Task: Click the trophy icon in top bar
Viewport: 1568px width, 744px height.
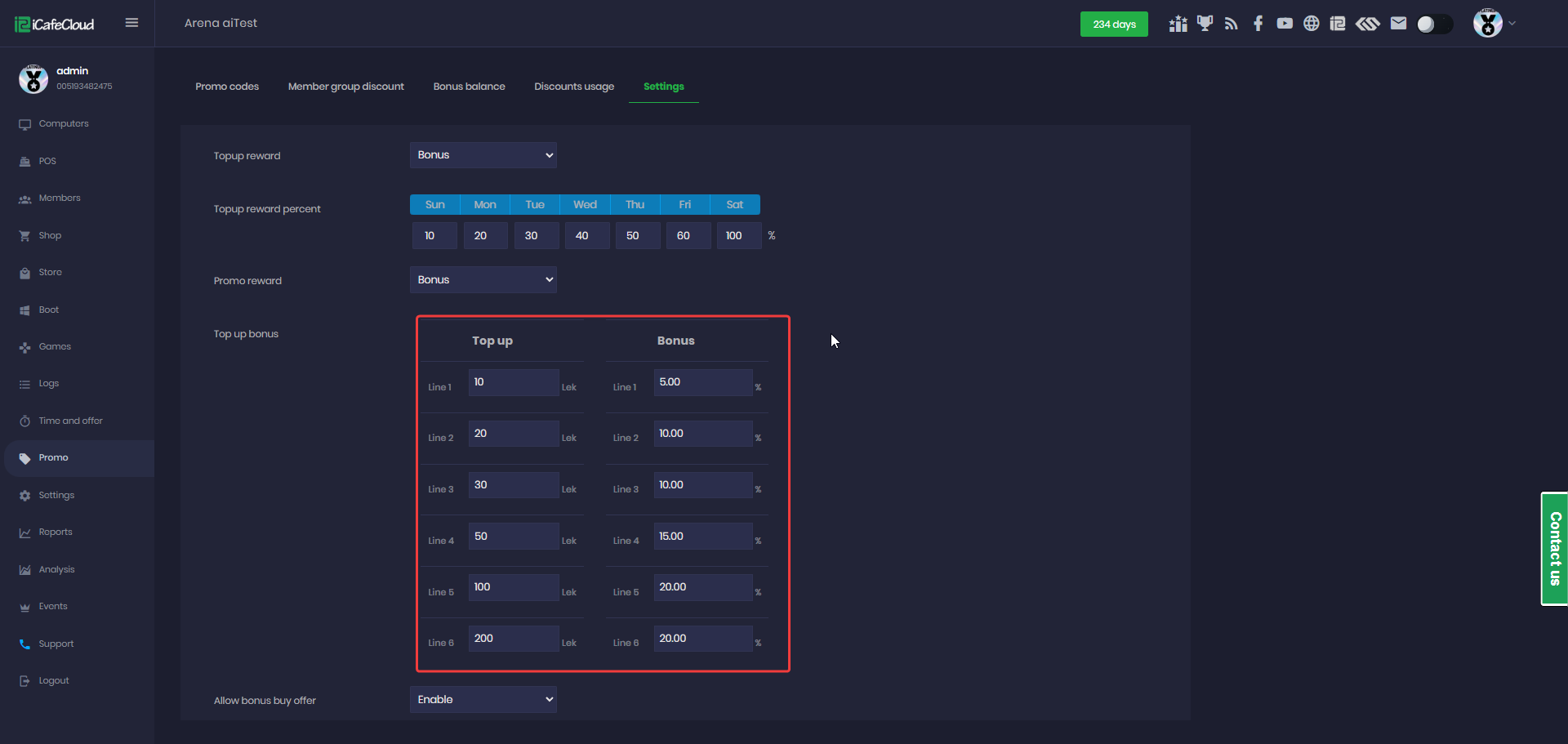Action: point(1205,24)
